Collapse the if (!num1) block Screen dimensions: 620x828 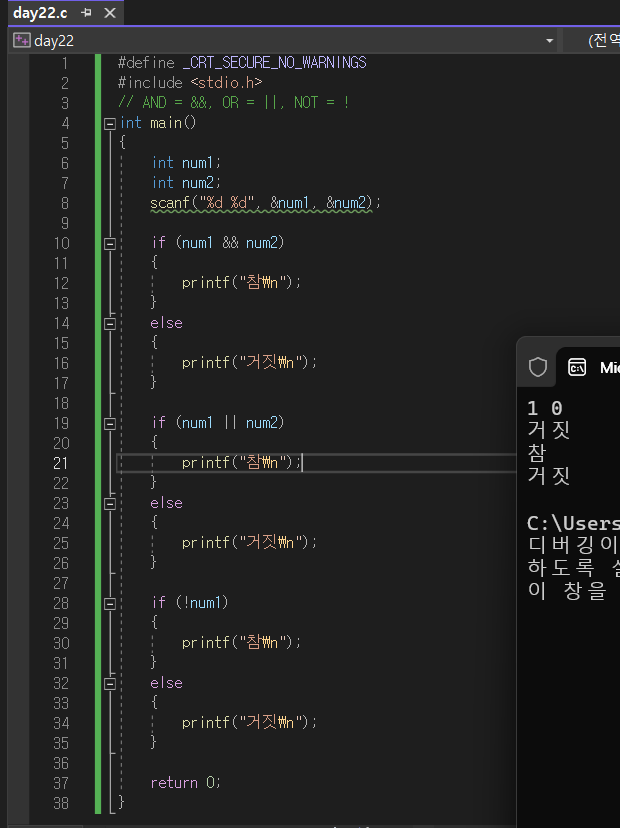pyautogui.click(x=110, y=604)
